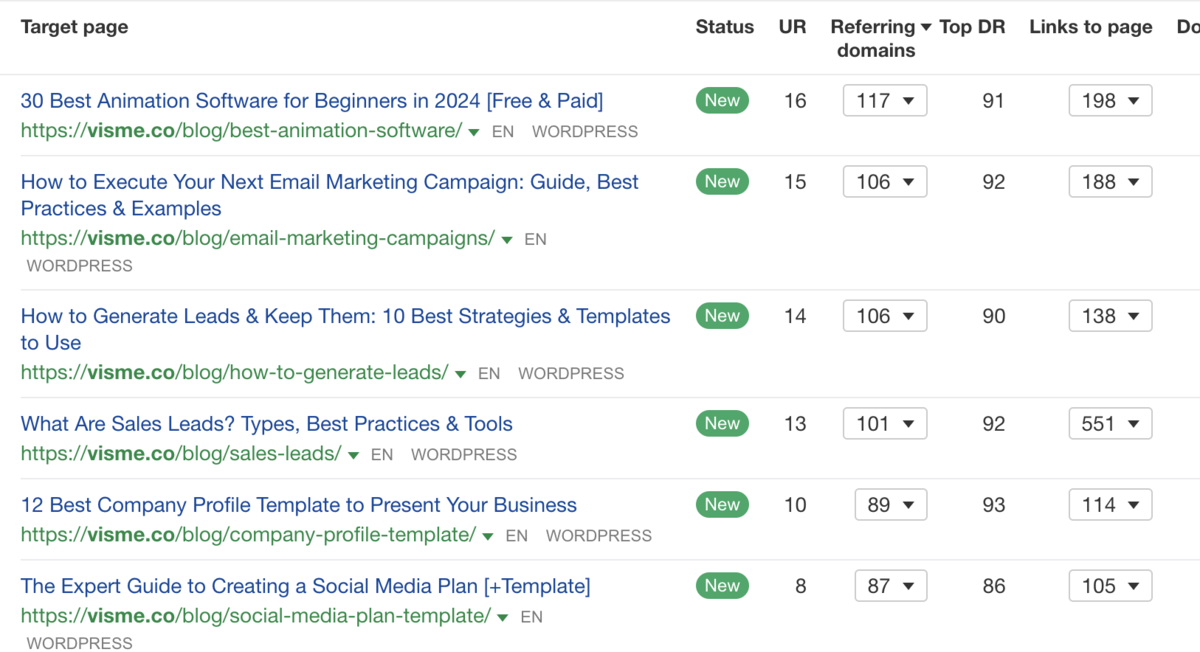Sort by the UR column header

[x=792, y=28]
